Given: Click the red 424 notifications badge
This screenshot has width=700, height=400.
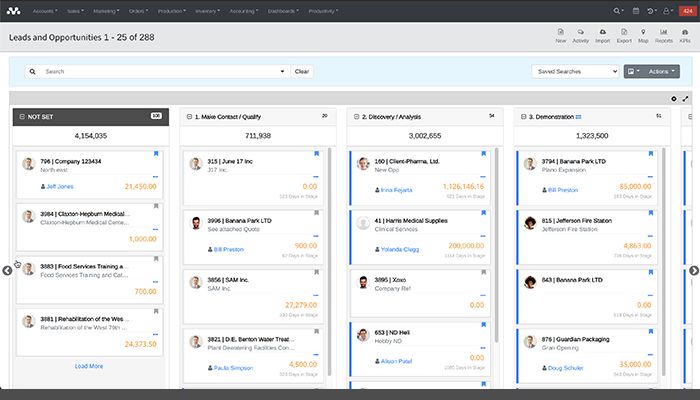Looking at the screenshot, I should click(688, 11).
